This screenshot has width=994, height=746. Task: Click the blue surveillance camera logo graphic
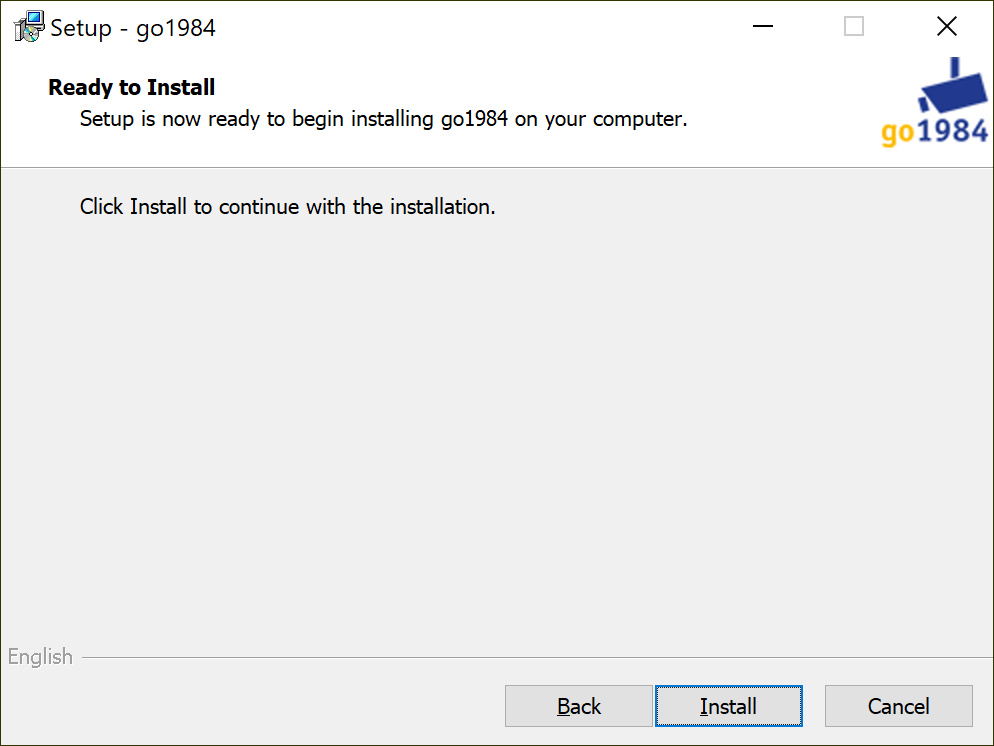coord(953,86)
